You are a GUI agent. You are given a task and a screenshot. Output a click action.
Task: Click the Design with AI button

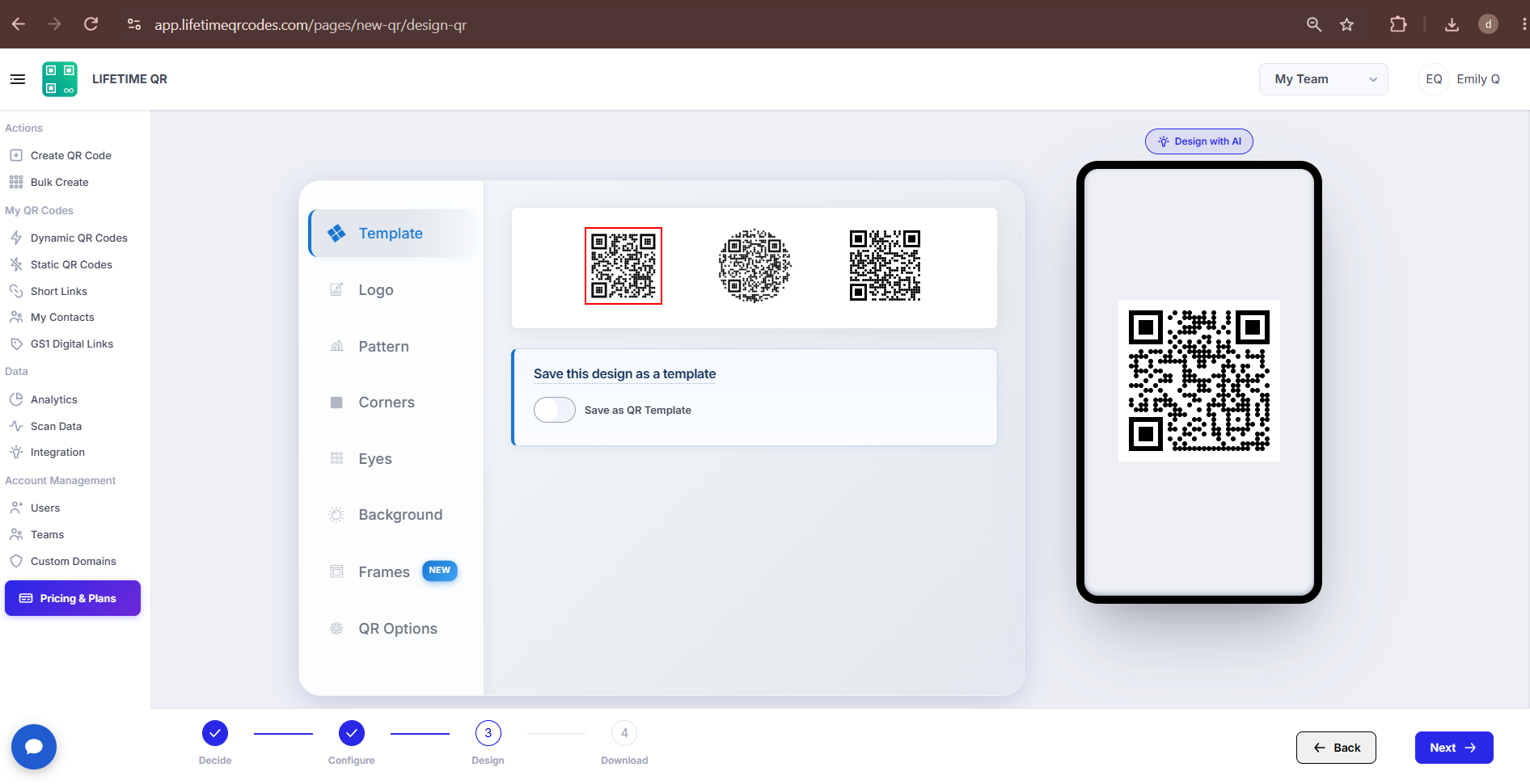click(x=1199, y=141)
